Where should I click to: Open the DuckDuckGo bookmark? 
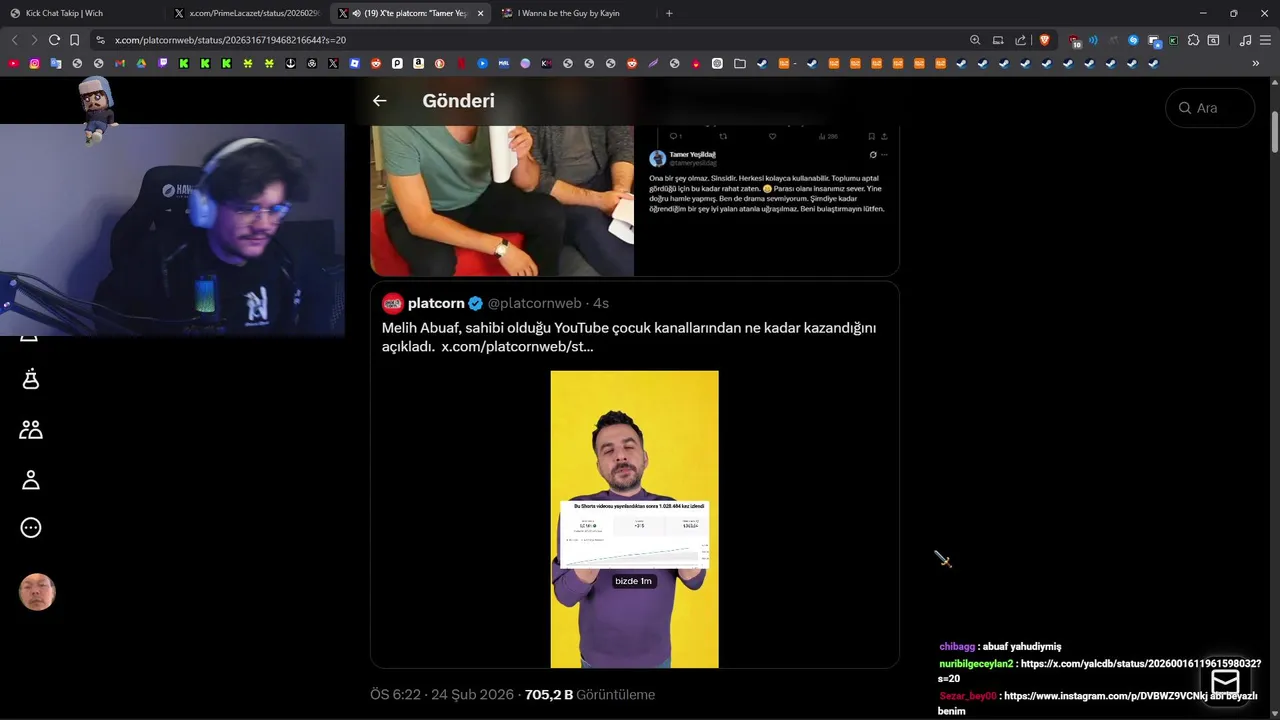[x=439, y=63]
